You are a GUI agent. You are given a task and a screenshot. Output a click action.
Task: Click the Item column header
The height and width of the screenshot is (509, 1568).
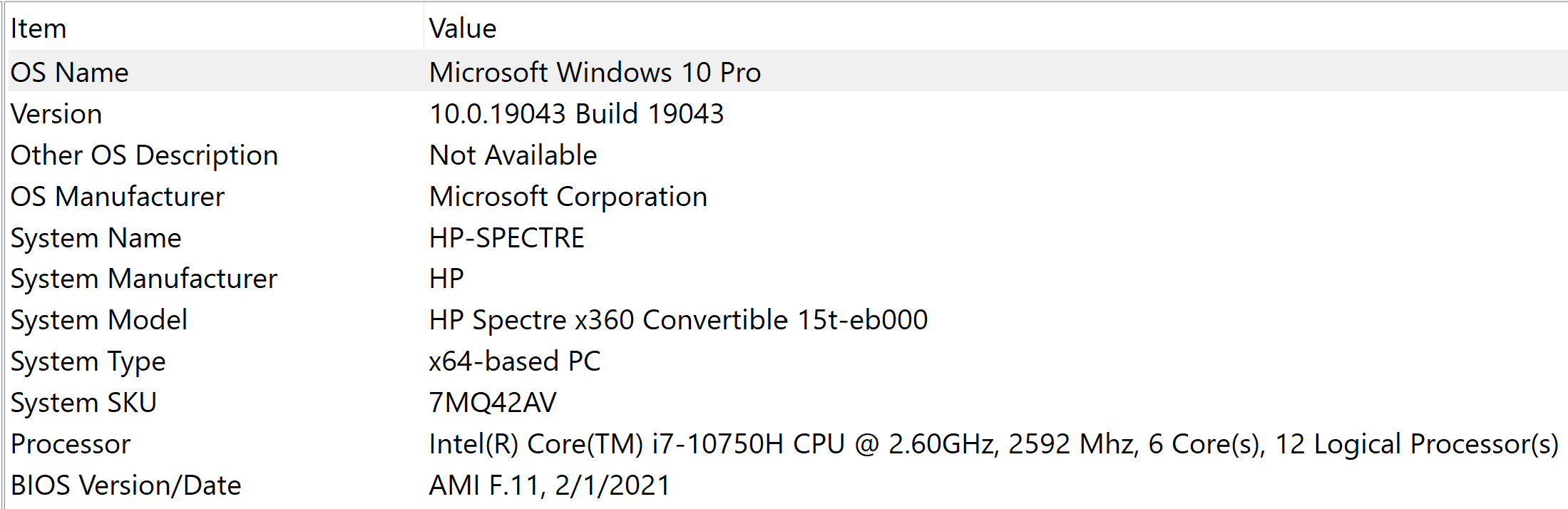click(39, 29)
